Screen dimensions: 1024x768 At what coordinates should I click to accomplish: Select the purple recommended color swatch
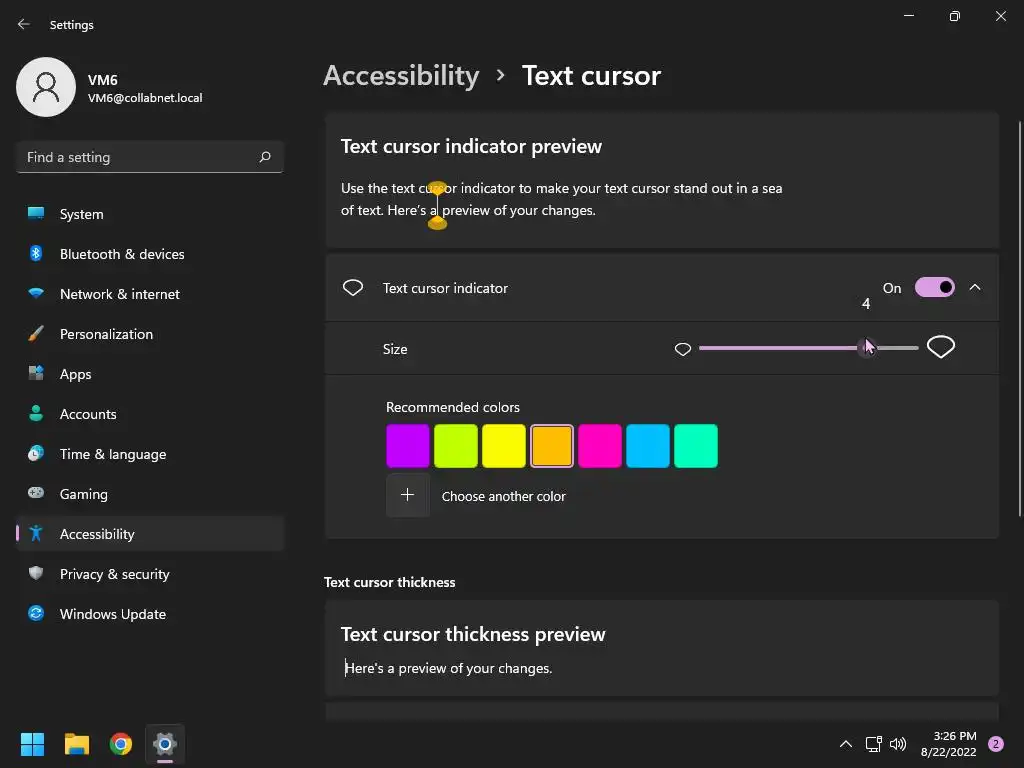coord(408,446)
